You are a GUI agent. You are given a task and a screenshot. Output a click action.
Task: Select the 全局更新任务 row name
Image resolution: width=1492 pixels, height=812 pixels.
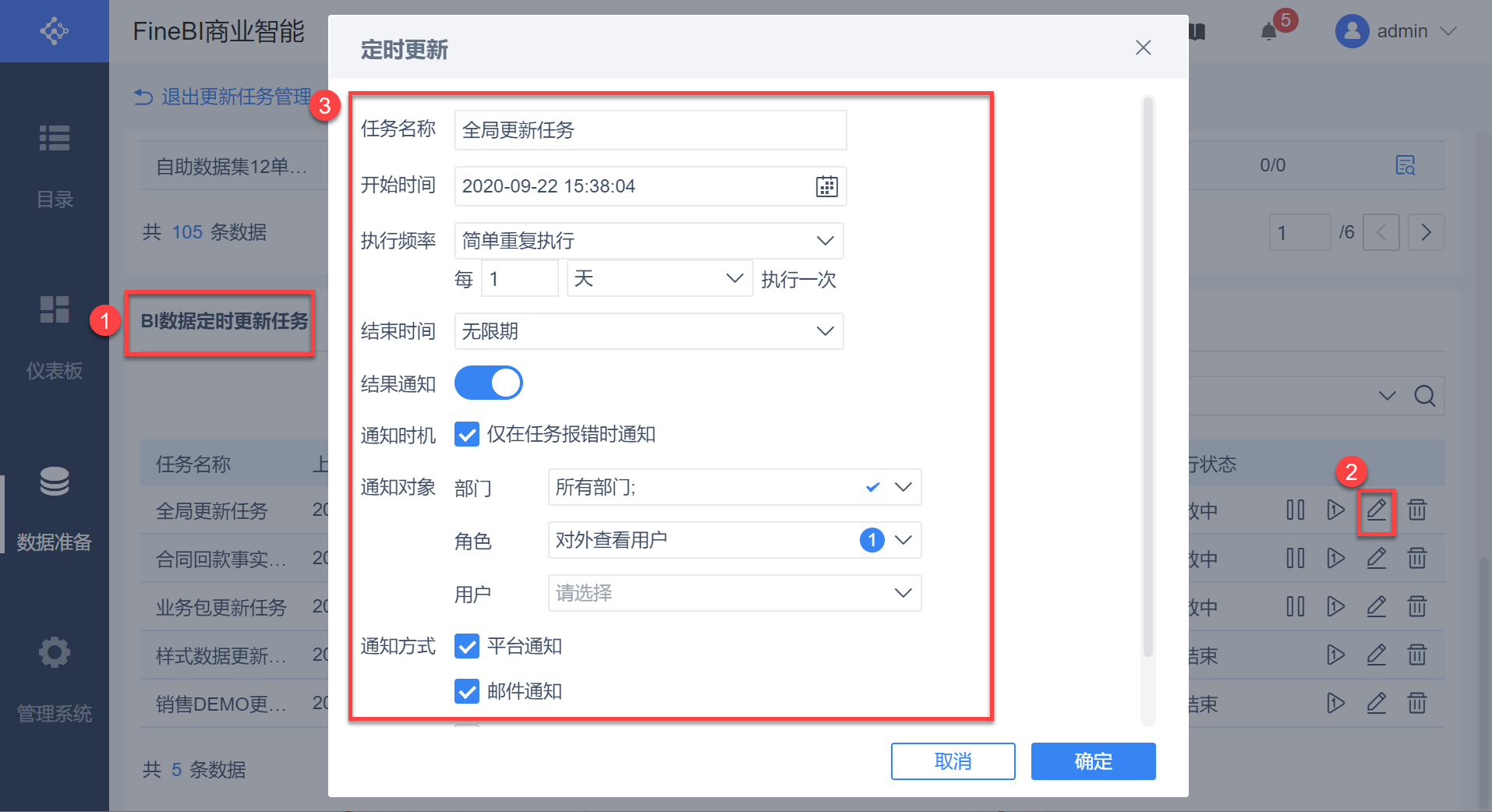tap(212, 511)
